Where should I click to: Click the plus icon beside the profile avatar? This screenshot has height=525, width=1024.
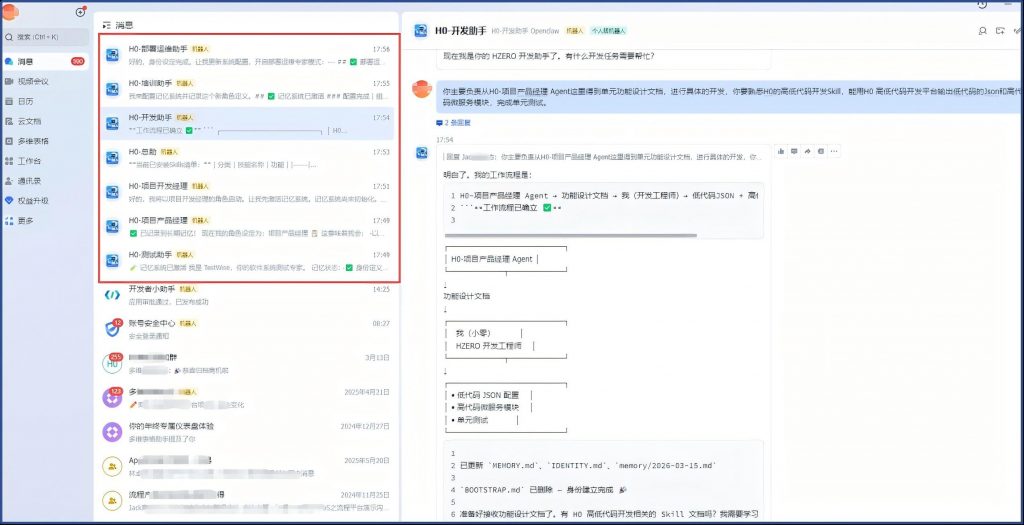point(81,12)
